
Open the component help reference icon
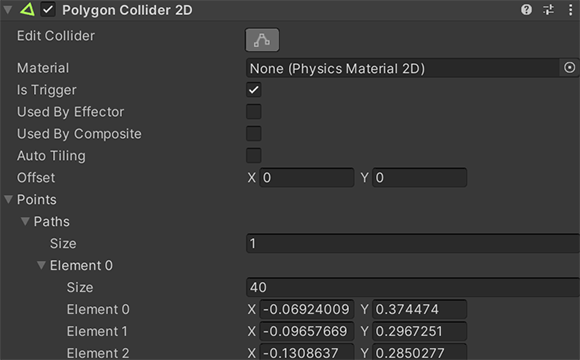coord(526,10)
